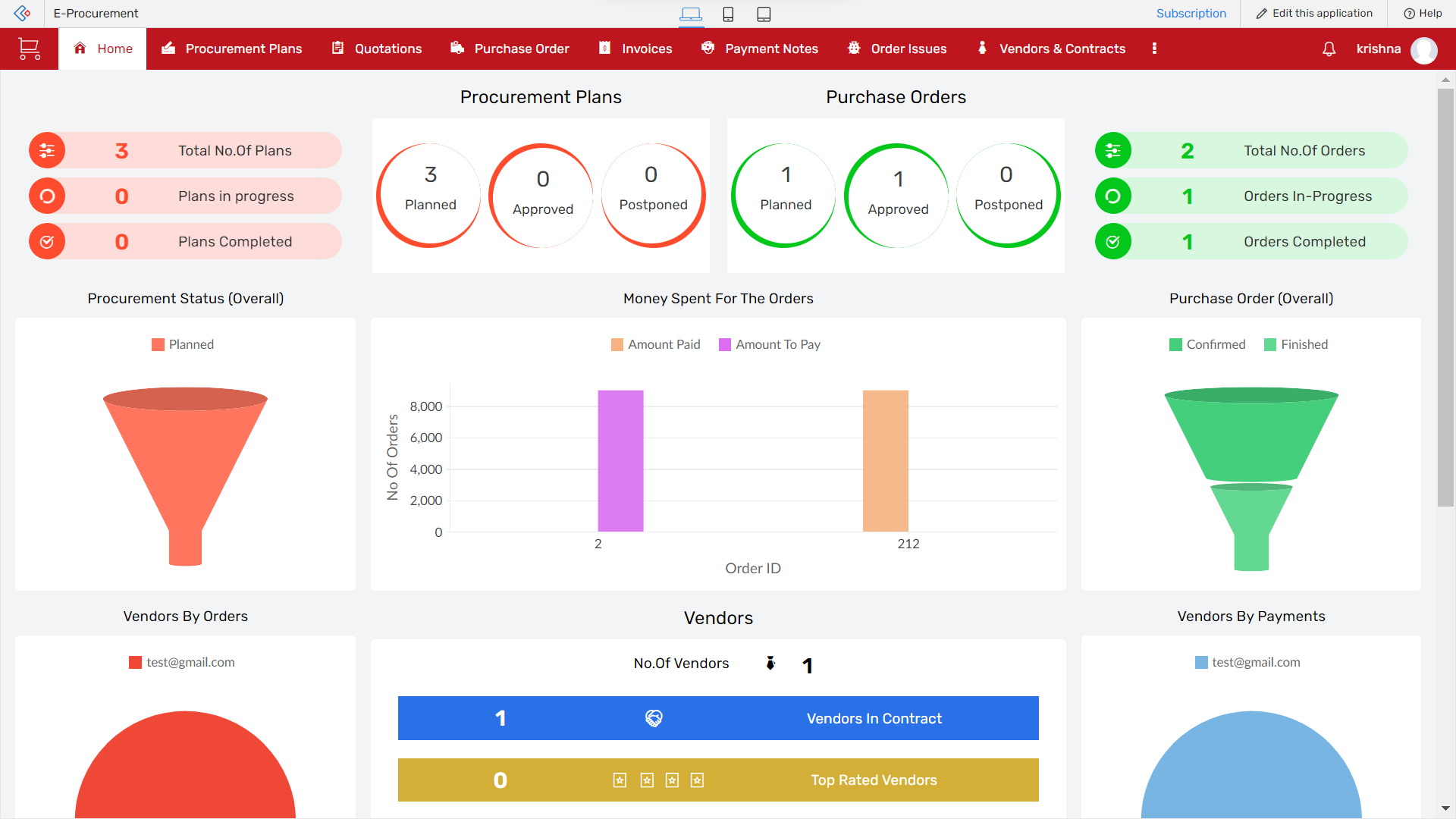Viewport: 1456px width, 819px height.
Task: Click Purchase Orders Approved circle
Action: click(x=896, y=196)
